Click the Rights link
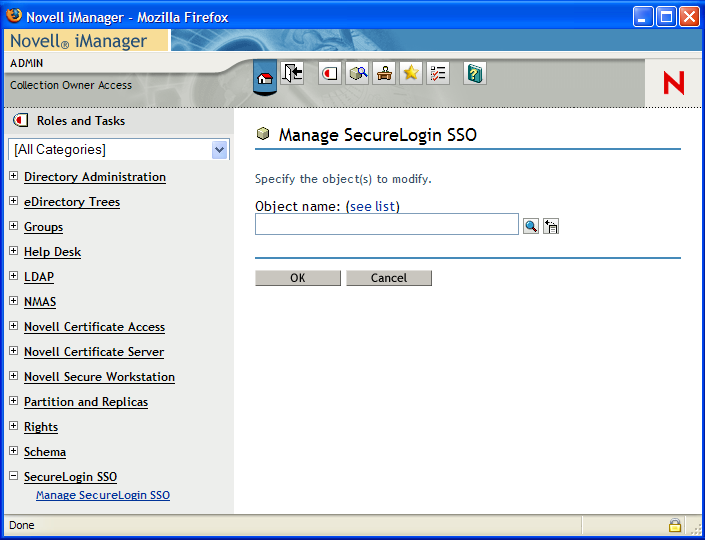The width and height of the screenshot is (705, 540). (41, 427)
